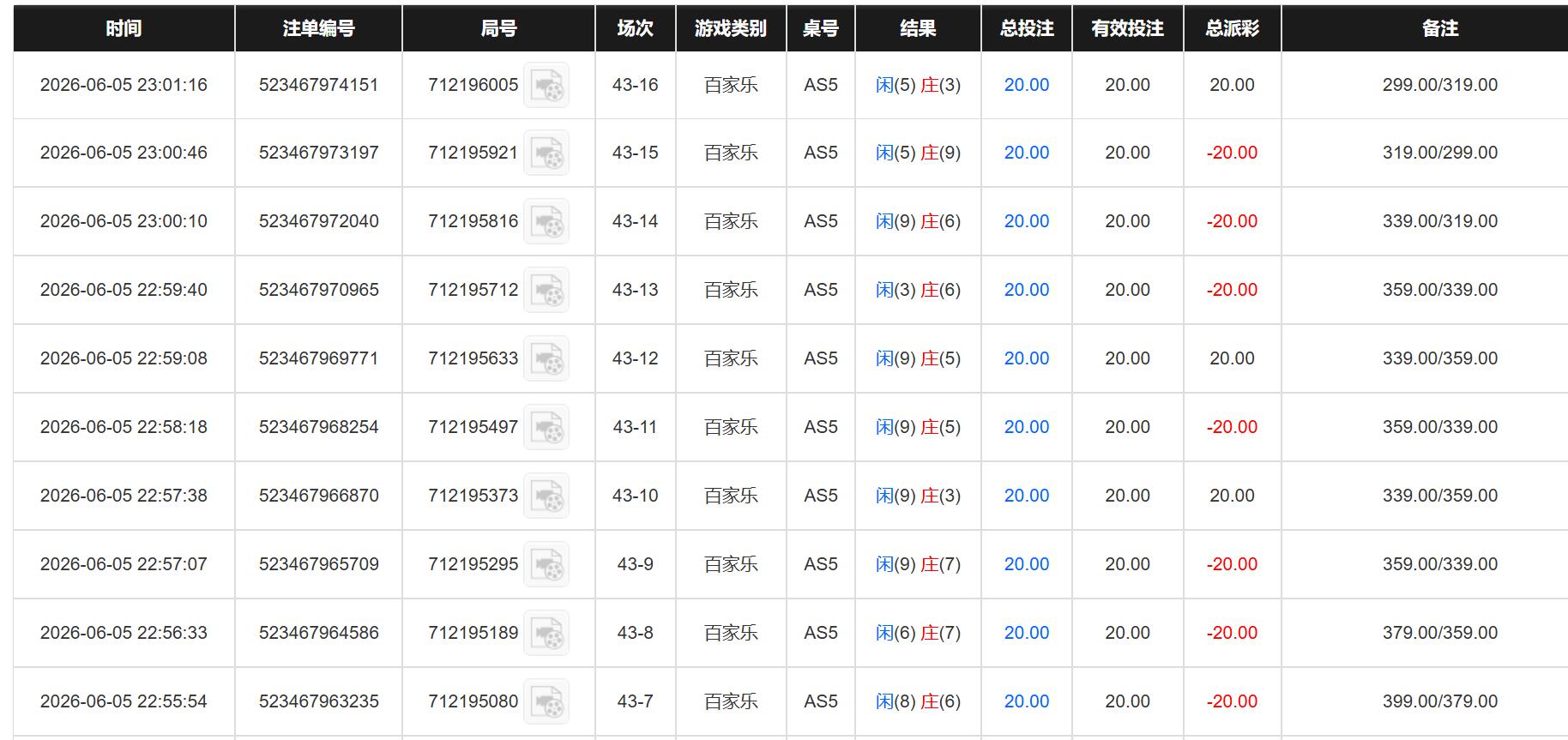This screenshot has width=1568, height=740.
Task: Open video replay for round 712195712
Action: [546, 291]
